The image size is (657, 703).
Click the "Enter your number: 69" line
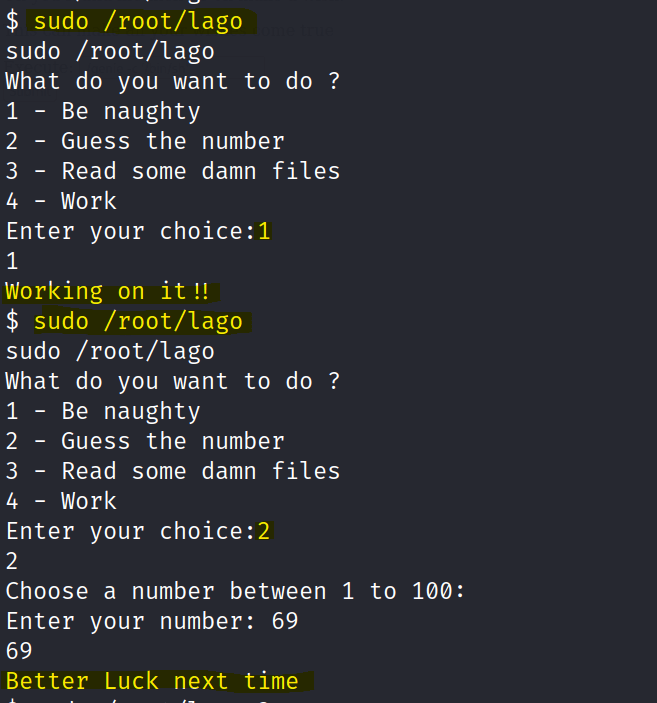coord(152,622)
